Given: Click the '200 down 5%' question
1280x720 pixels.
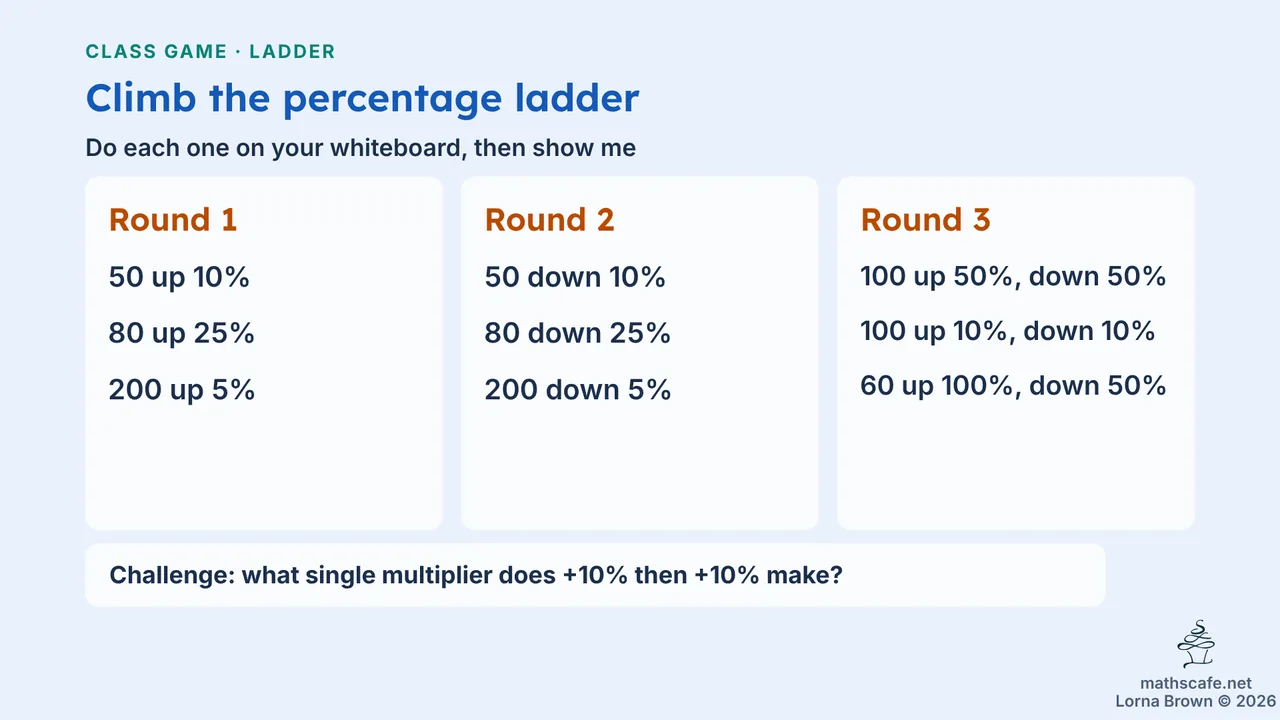Looking at the screenshot, I should 578,389.
